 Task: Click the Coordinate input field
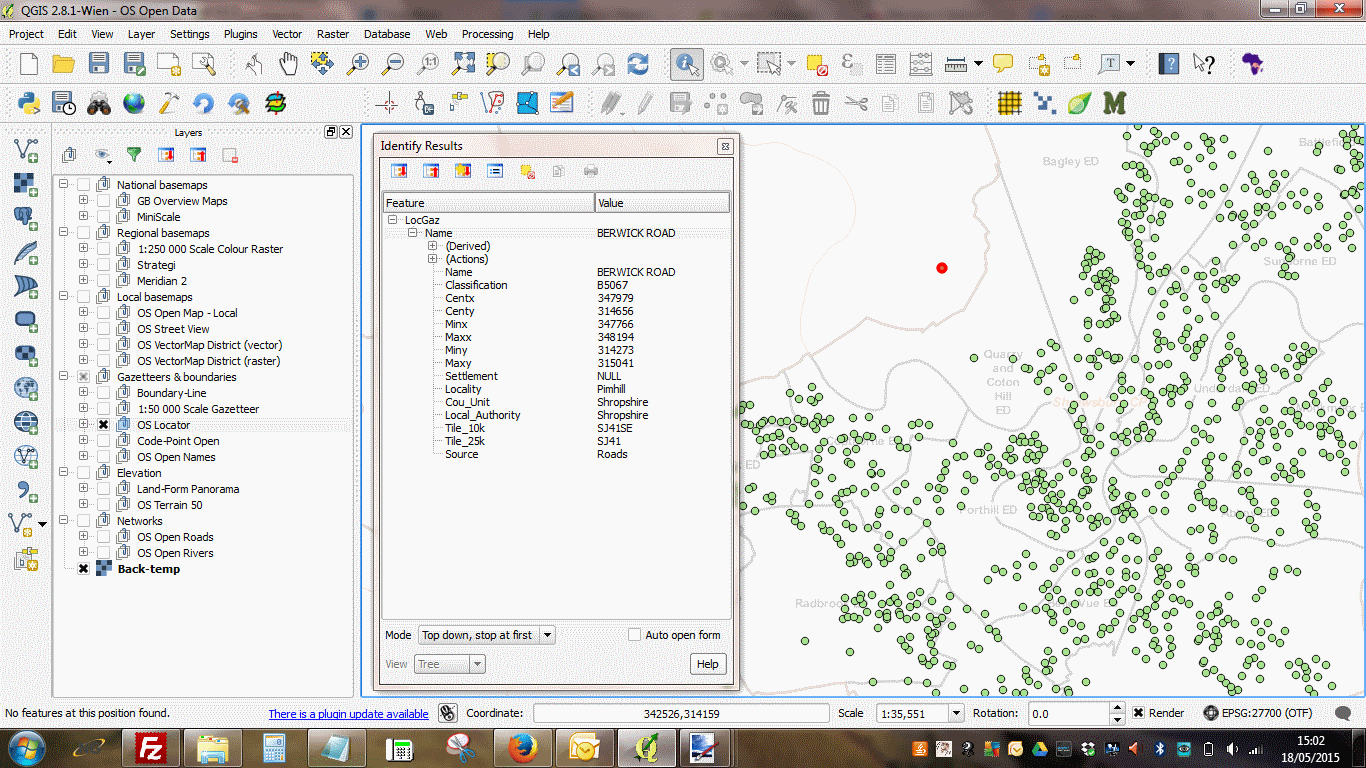pos(681,713)
